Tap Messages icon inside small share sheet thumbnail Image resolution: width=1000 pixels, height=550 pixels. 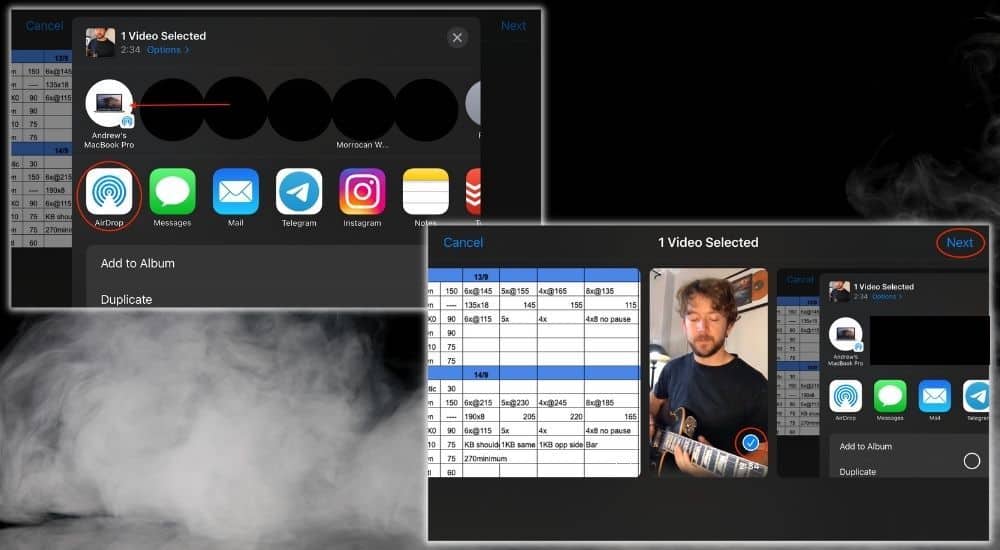coord(890,396)
